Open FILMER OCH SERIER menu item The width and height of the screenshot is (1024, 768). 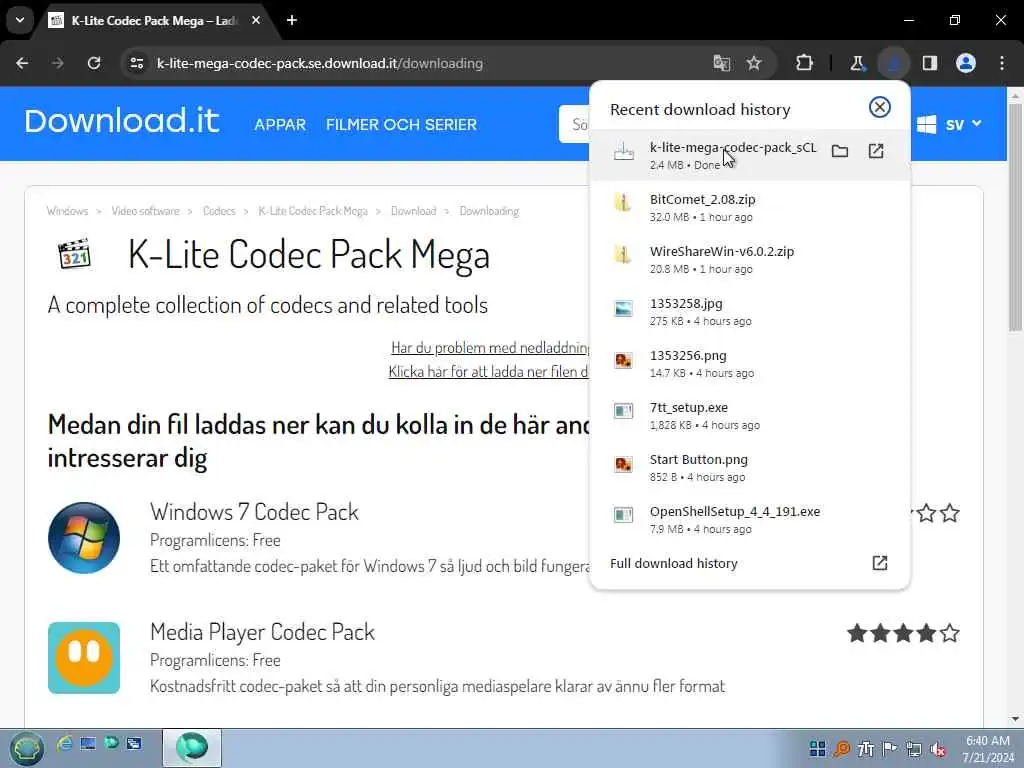pyautogui.click(x=401, y=124)
